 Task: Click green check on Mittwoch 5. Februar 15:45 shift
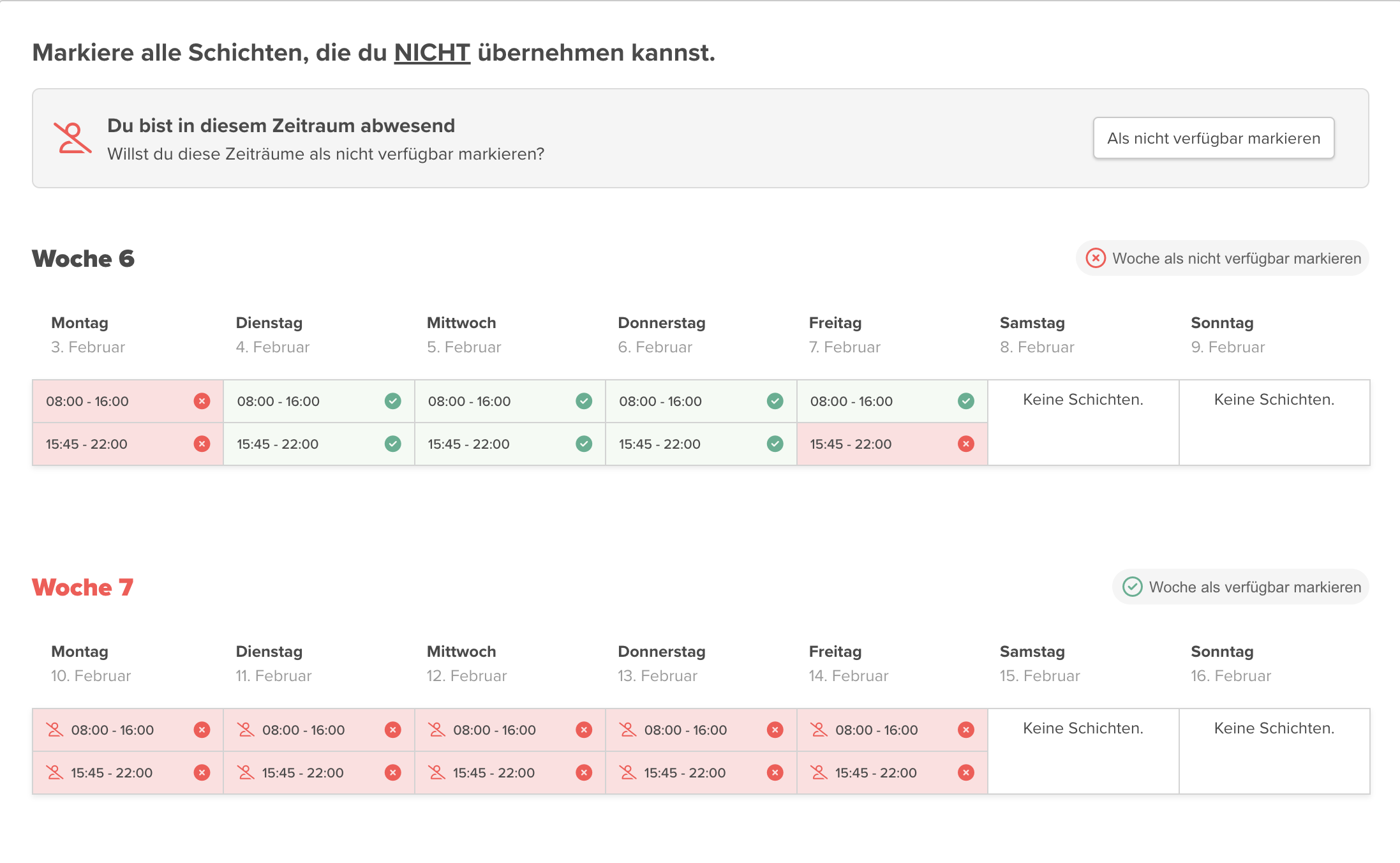pyautogui.click(x=583, y=444)
